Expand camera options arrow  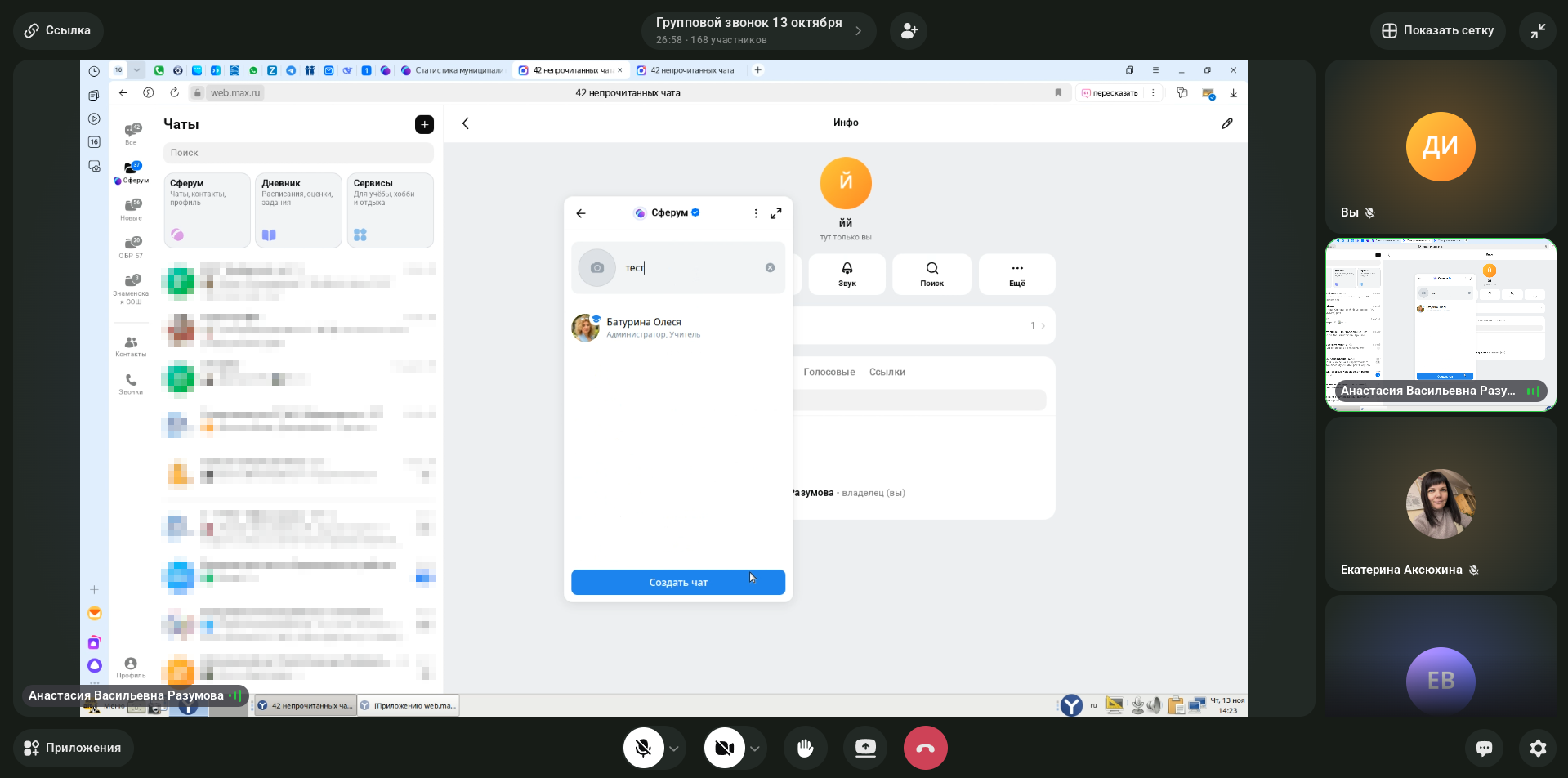click(755, 749)
